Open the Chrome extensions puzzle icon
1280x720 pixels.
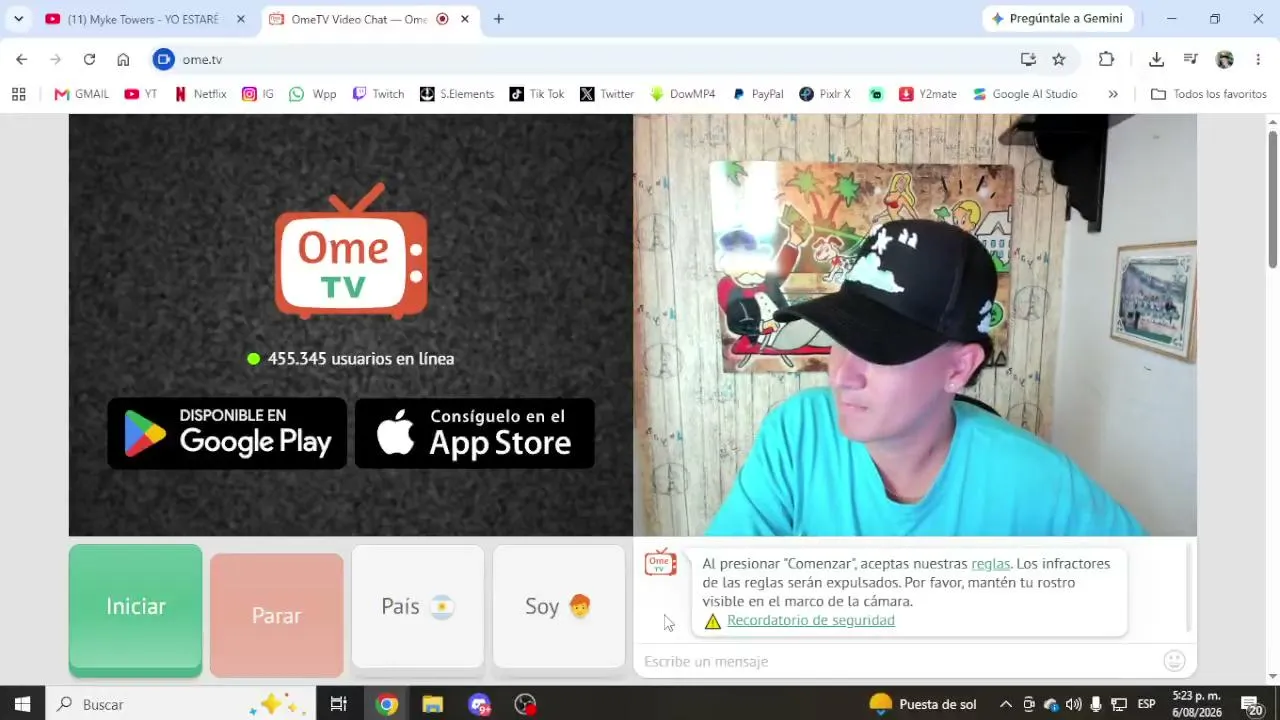[x=1106, y=60]
